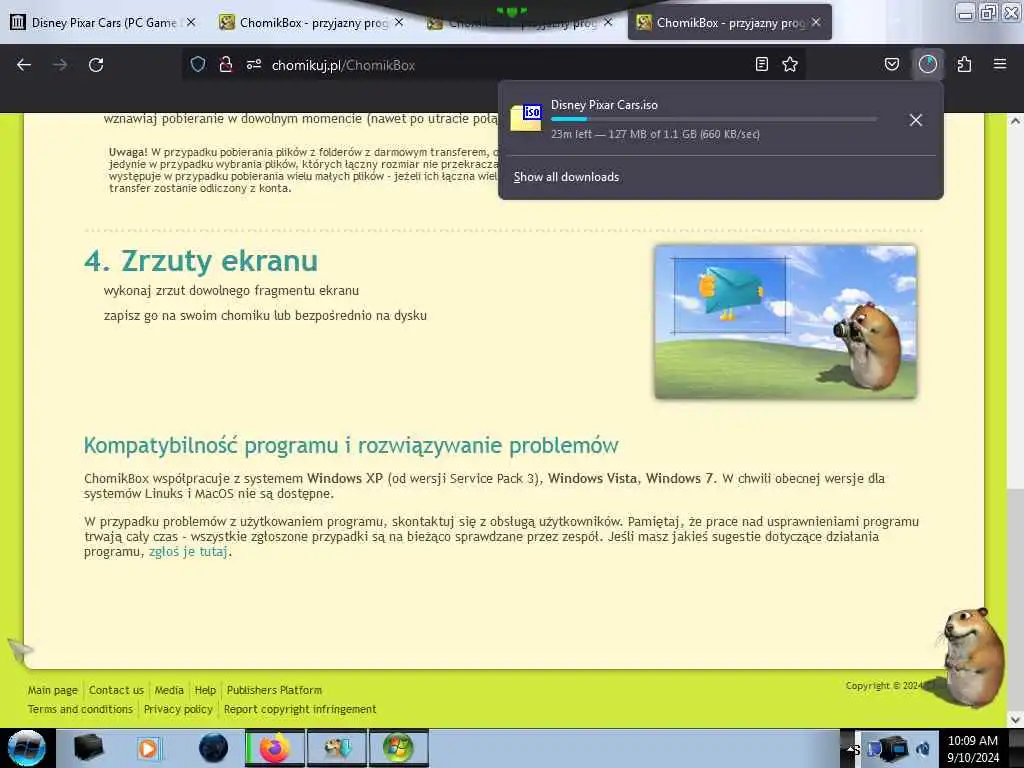The width and height of the screenshot is (1024, 768).
Task: Switch to the third, dimmed ChomikBox tab
Action: point(519,23)
